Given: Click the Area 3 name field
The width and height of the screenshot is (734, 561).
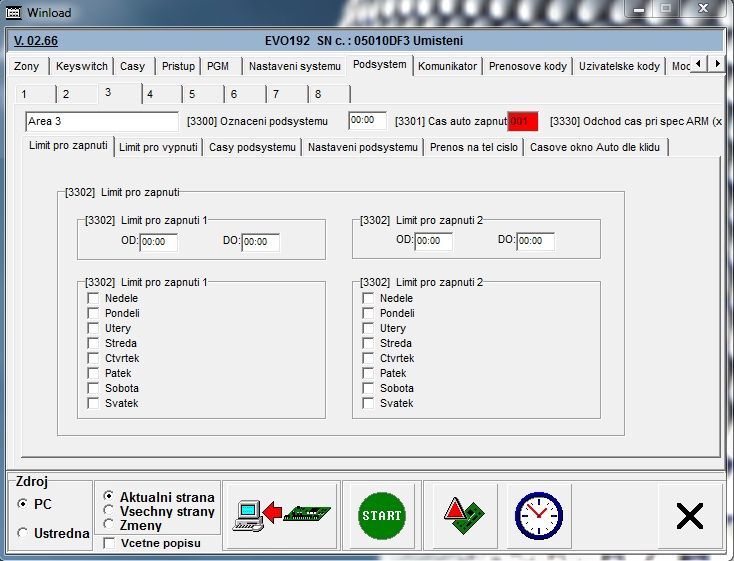Looking at the screenshot, I should click(101, 121).
